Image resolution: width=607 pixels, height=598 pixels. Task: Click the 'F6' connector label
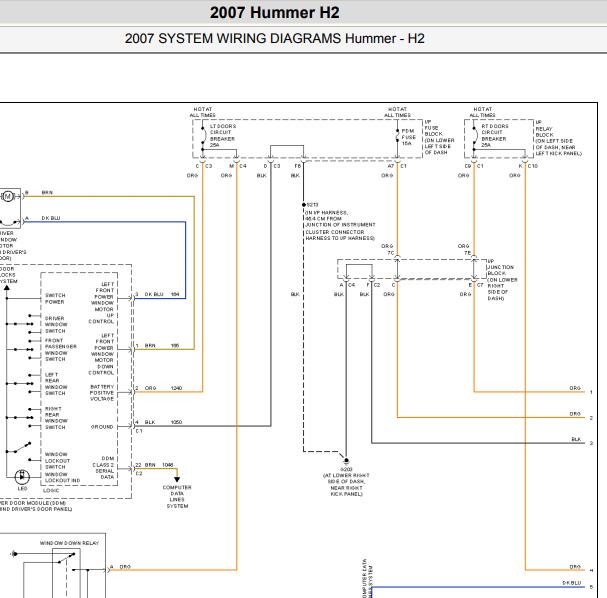[x=298, y=166]
